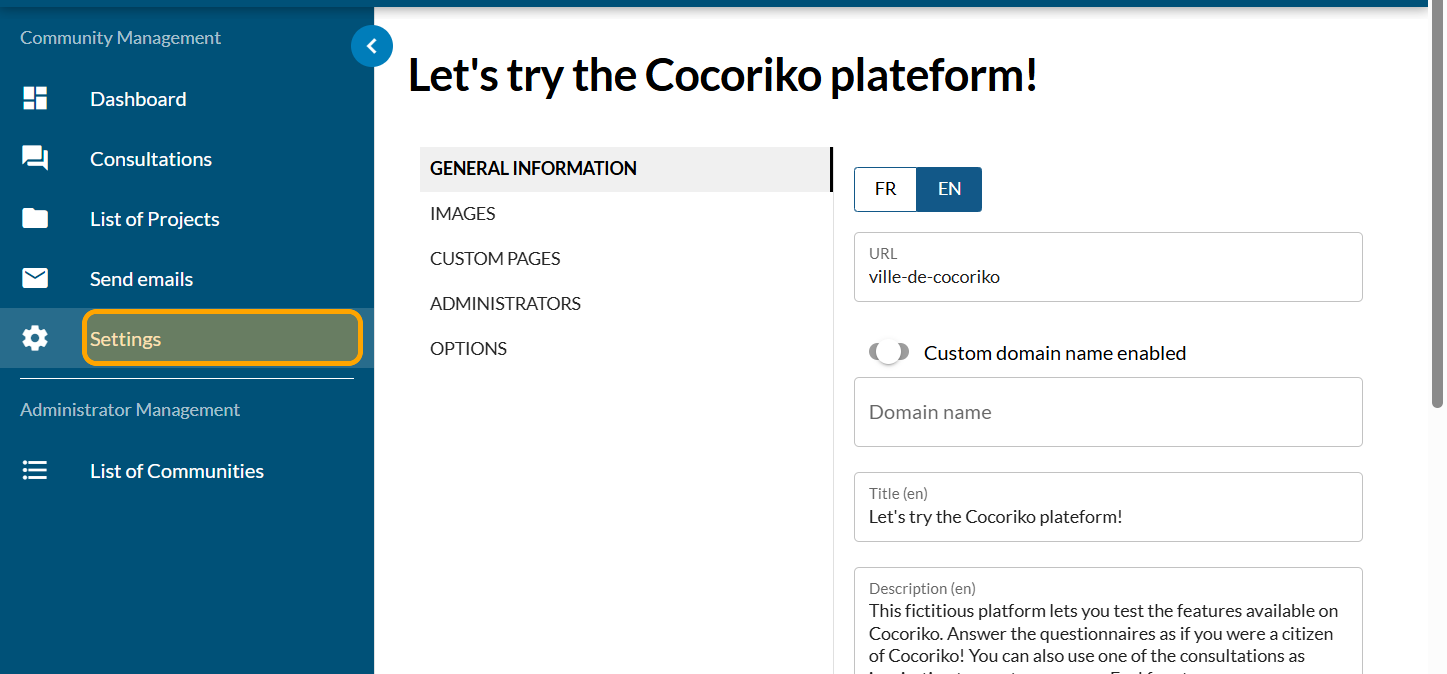The height and width of the screenshot is (674, 1447).
Task: Open the Images settings tab
Action: 462,213
